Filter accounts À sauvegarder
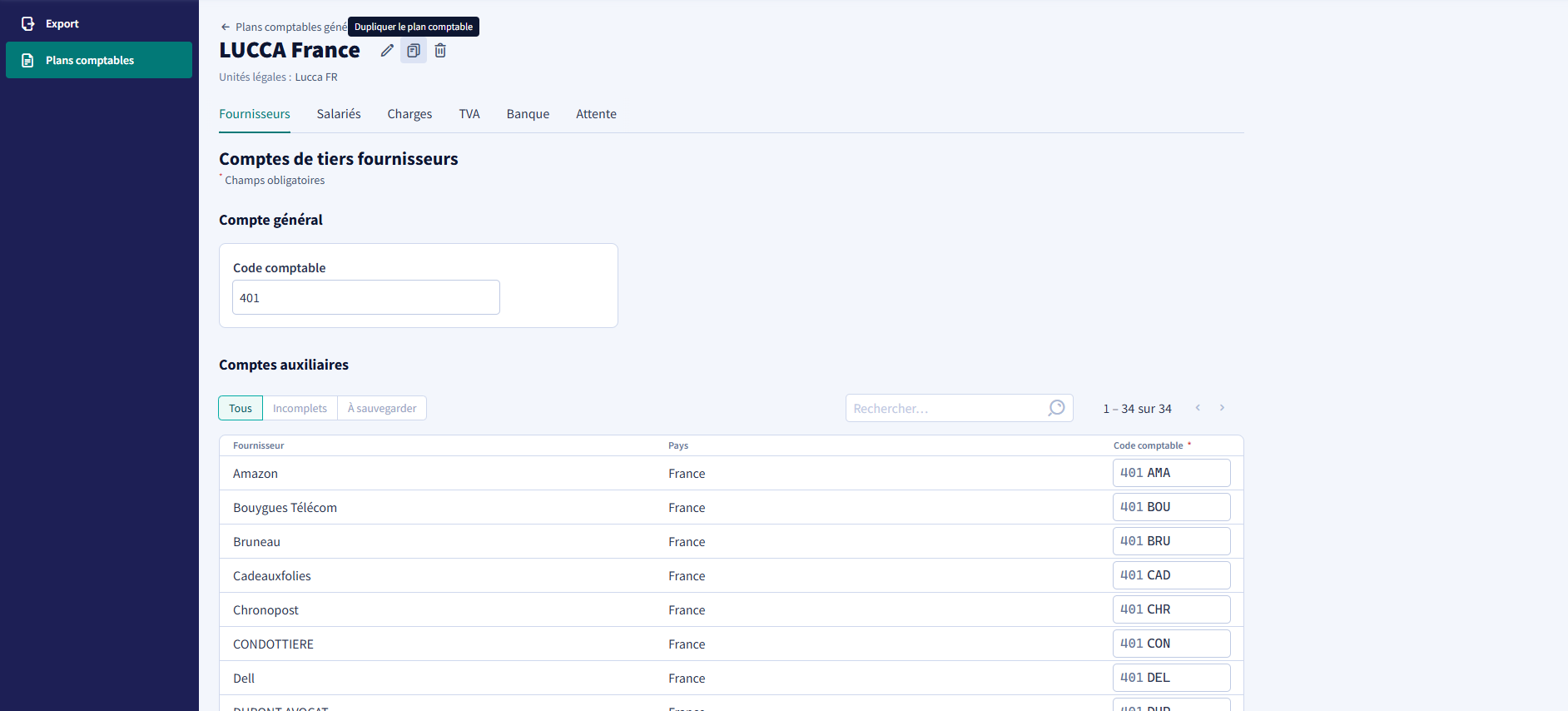This screenshot has height=711, width=1568. [x=382, y=408]
